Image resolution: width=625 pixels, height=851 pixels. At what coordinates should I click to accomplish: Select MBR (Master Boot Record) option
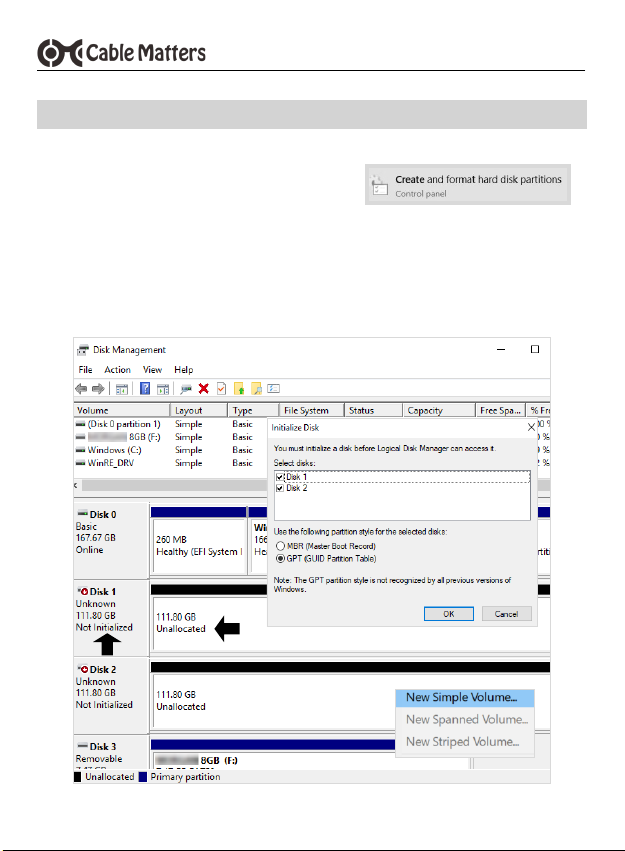tap(280, 546)
